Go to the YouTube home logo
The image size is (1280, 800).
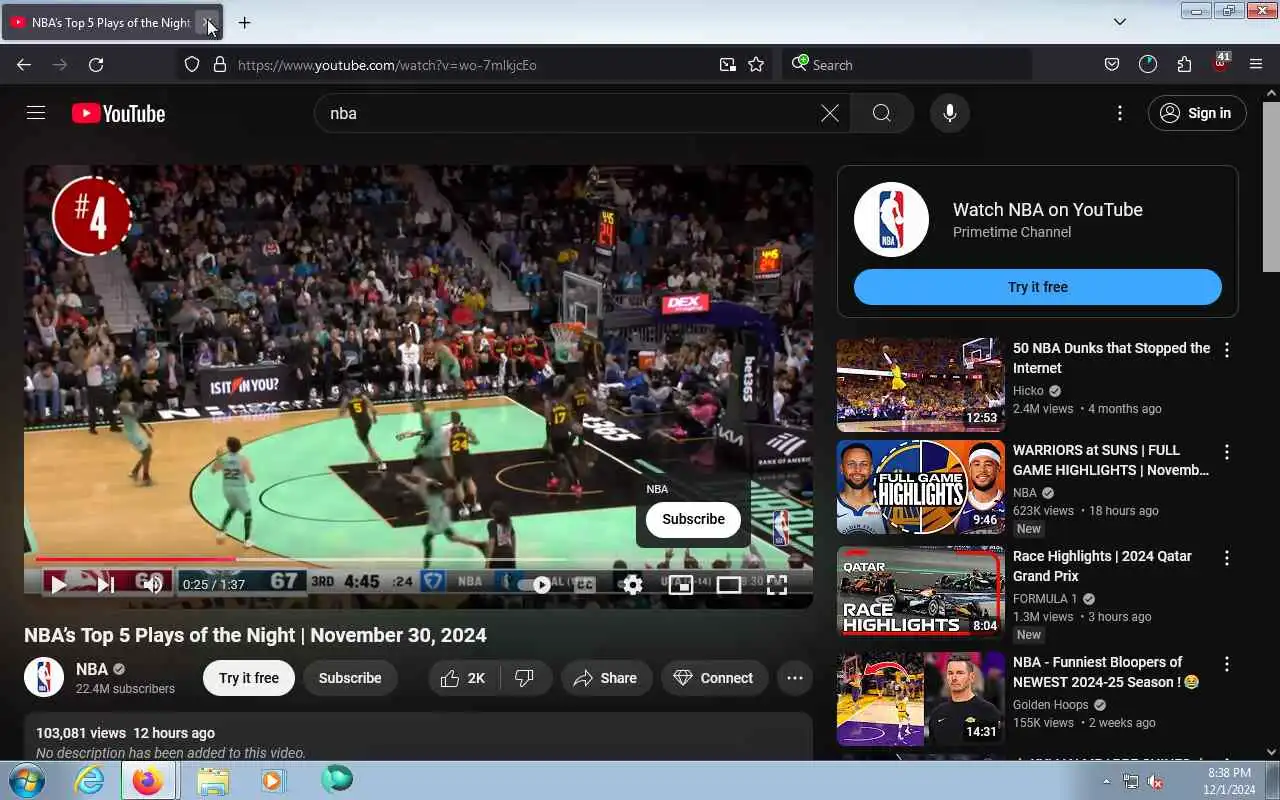(x=118, y=113)
